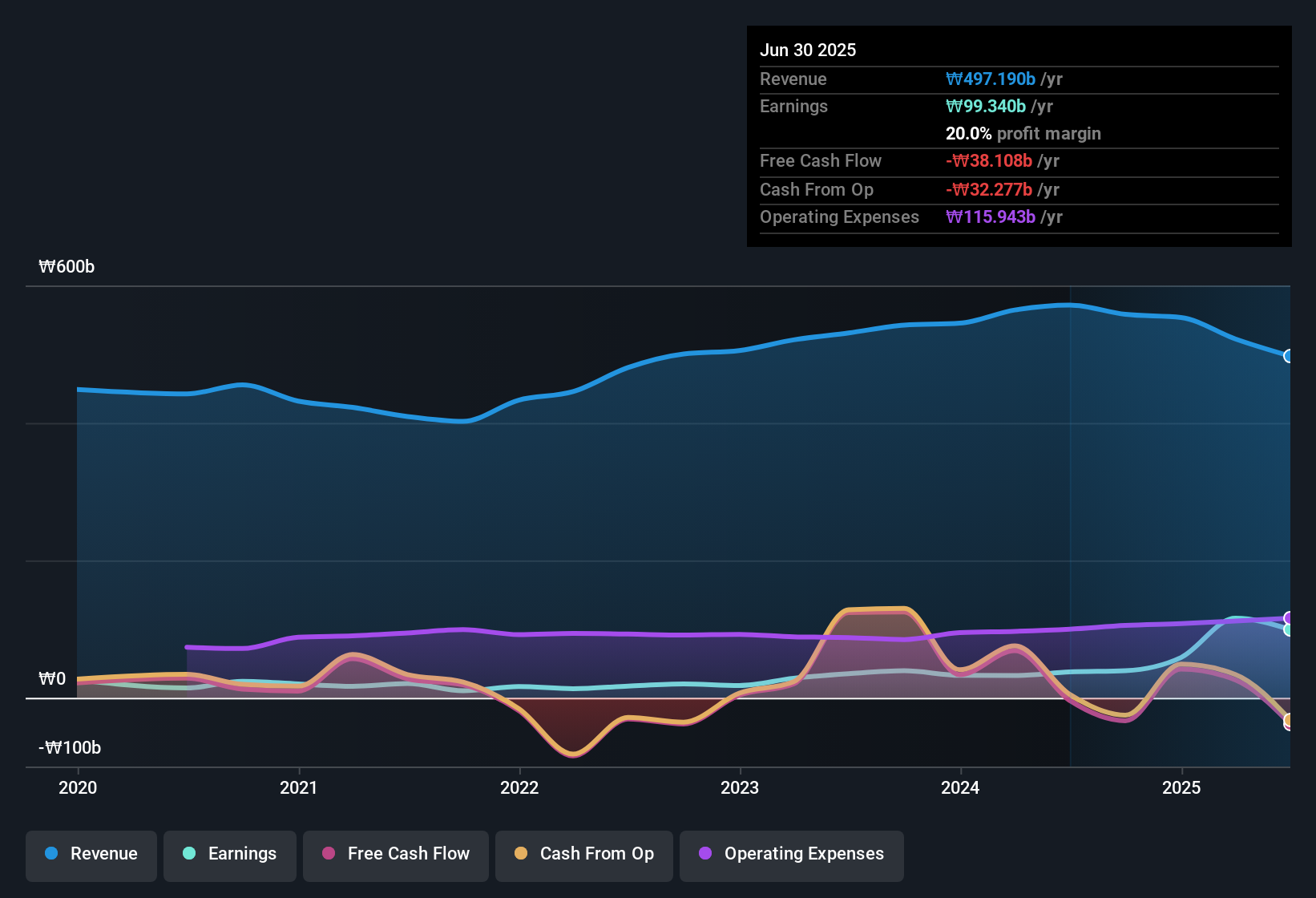Click the -₩38.108b free cash flow value
The width and height of the screenshot is (1316, 898).
click(x=989, y=160)
